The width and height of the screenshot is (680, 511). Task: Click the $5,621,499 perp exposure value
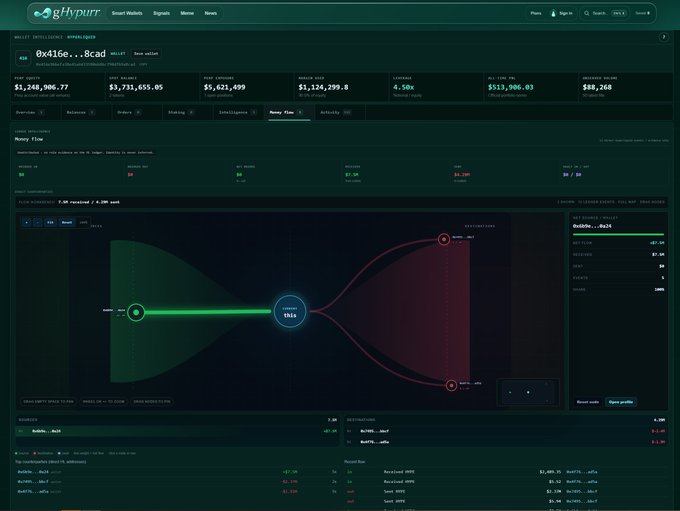tap(225, 87)
